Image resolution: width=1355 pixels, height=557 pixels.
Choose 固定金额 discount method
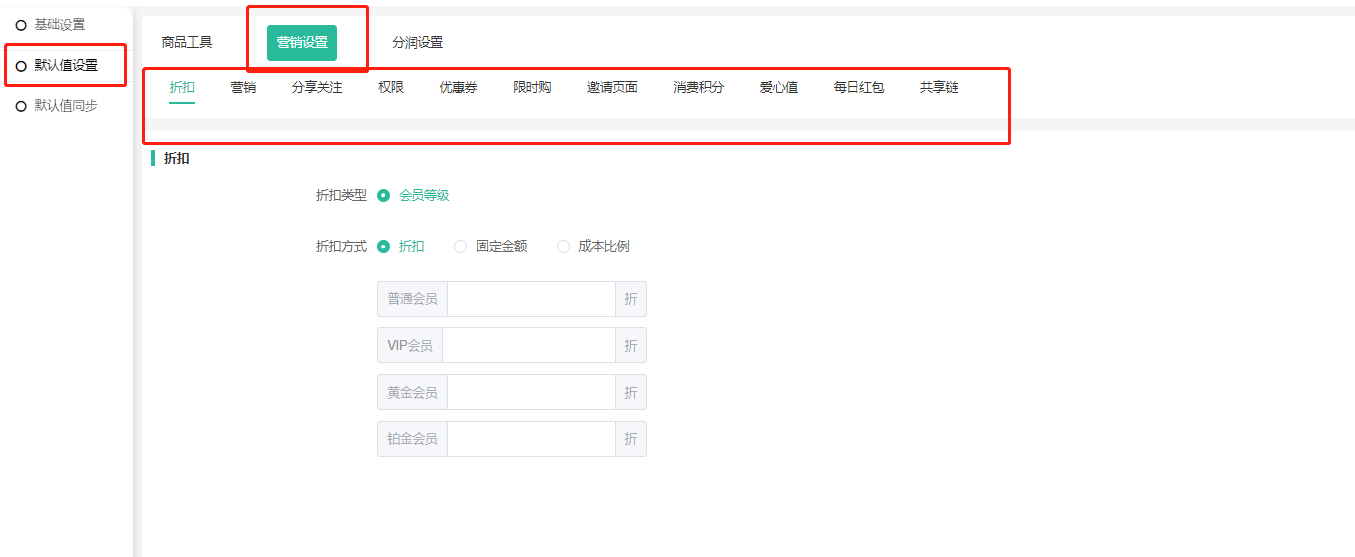461,246
